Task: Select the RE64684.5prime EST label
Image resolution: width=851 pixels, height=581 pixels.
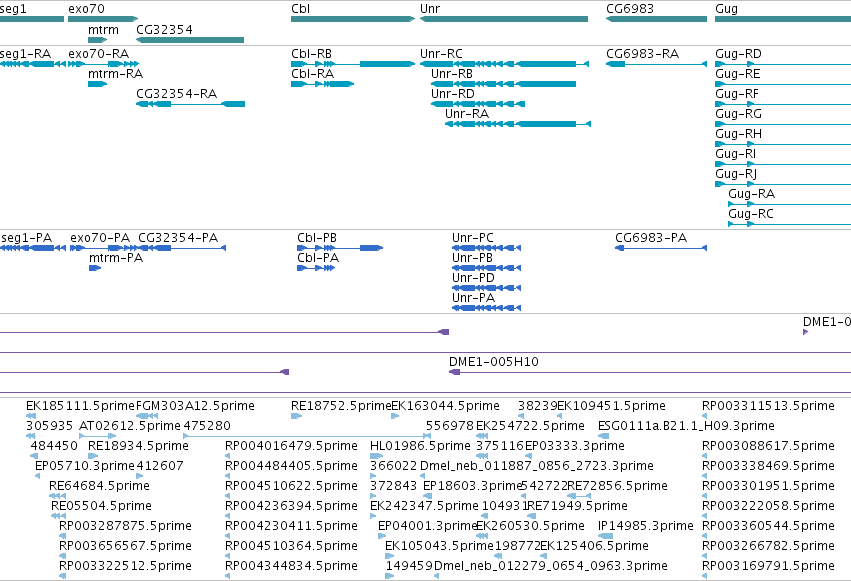Action: (x=99, y=486)
